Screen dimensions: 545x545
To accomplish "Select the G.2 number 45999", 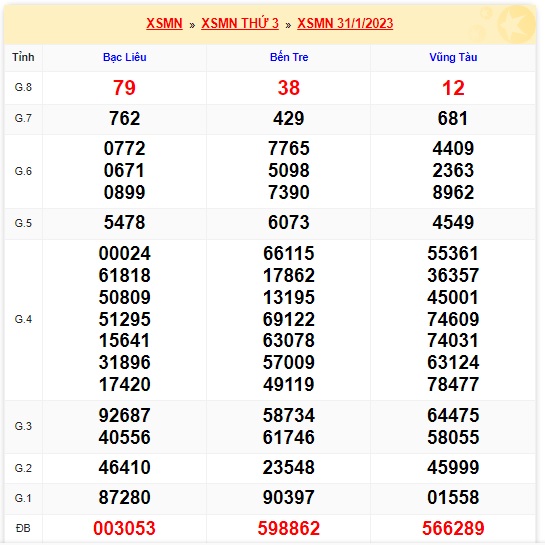I will click(453, 467).
